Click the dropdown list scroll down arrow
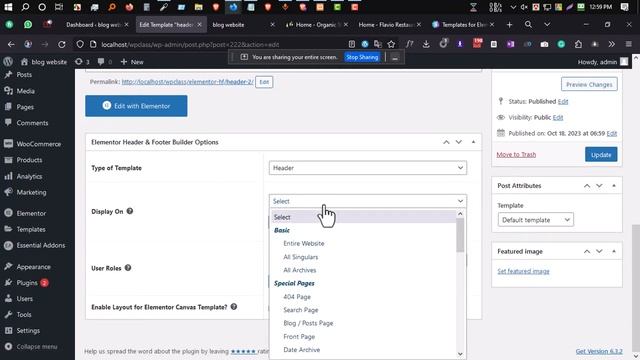The image size is (640, 360). click(x=460, y=354)
